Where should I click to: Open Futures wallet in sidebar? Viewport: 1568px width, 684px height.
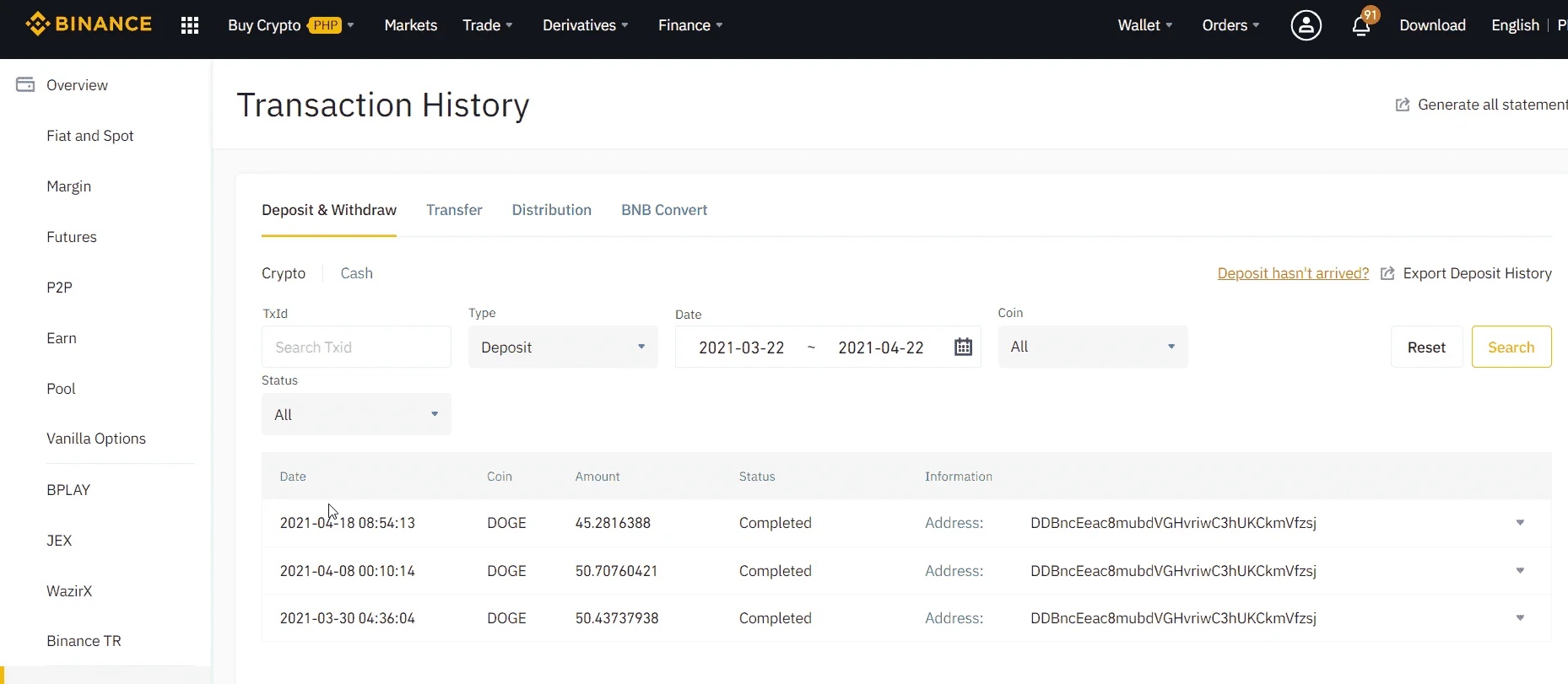click(x=72, y=237)
